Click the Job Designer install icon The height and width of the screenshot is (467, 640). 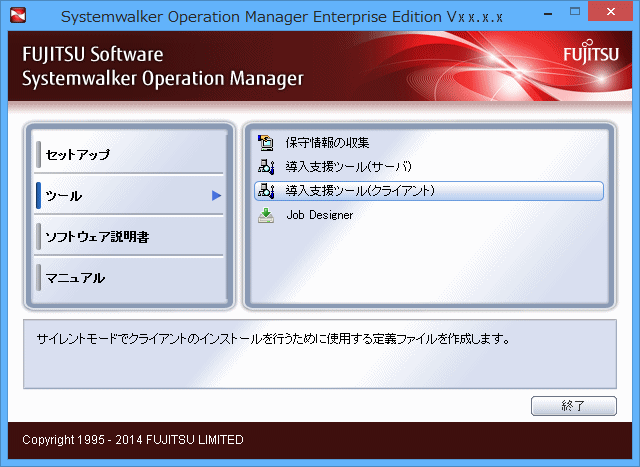[266, 215]
